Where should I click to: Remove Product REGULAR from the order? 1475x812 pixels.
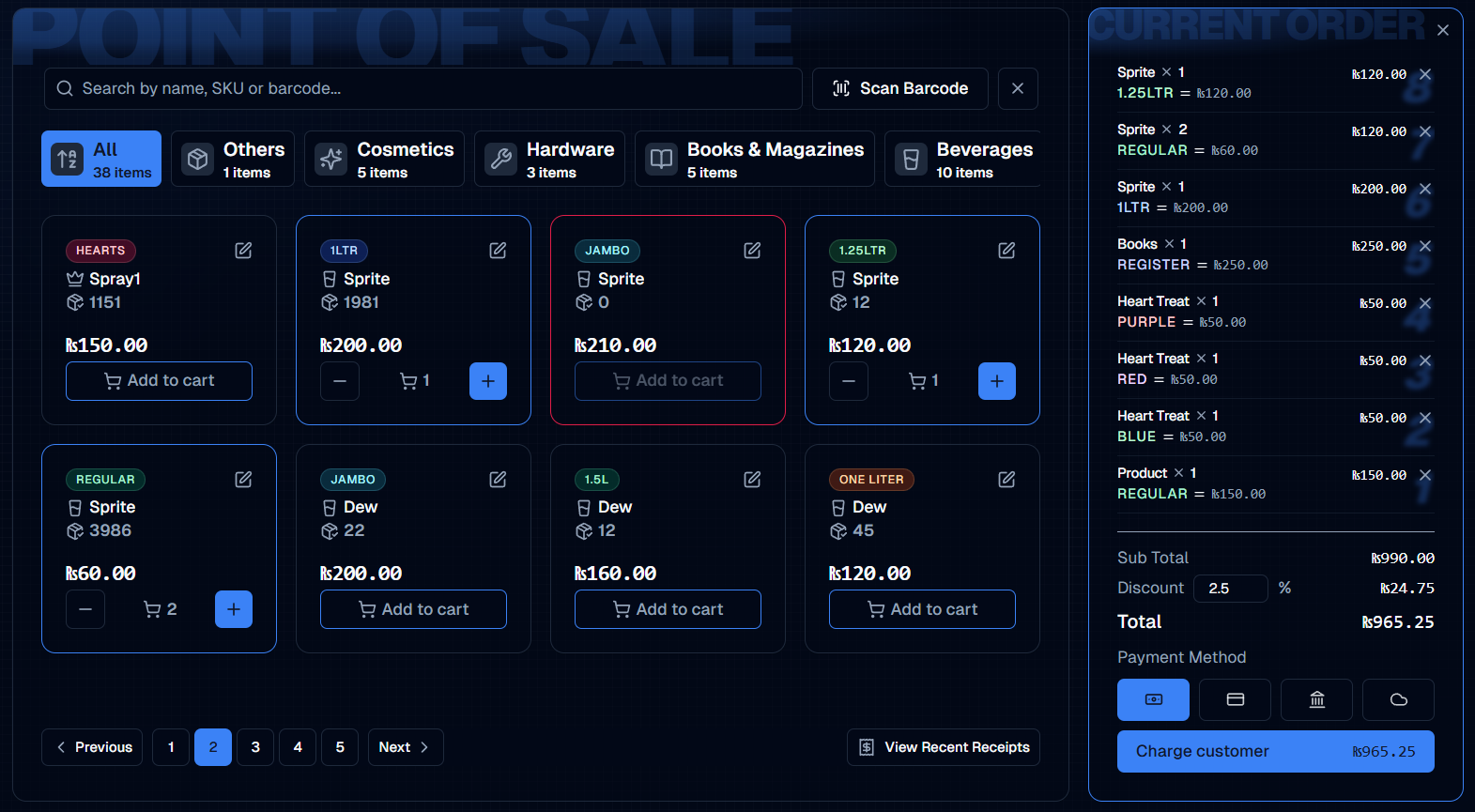point(1425,475)
